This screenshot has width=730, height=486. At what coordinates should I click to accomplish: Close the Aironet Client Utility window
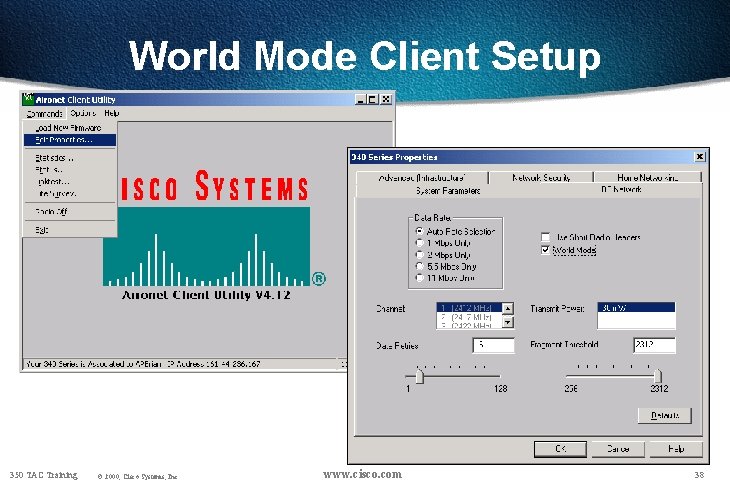coord(386,99)
